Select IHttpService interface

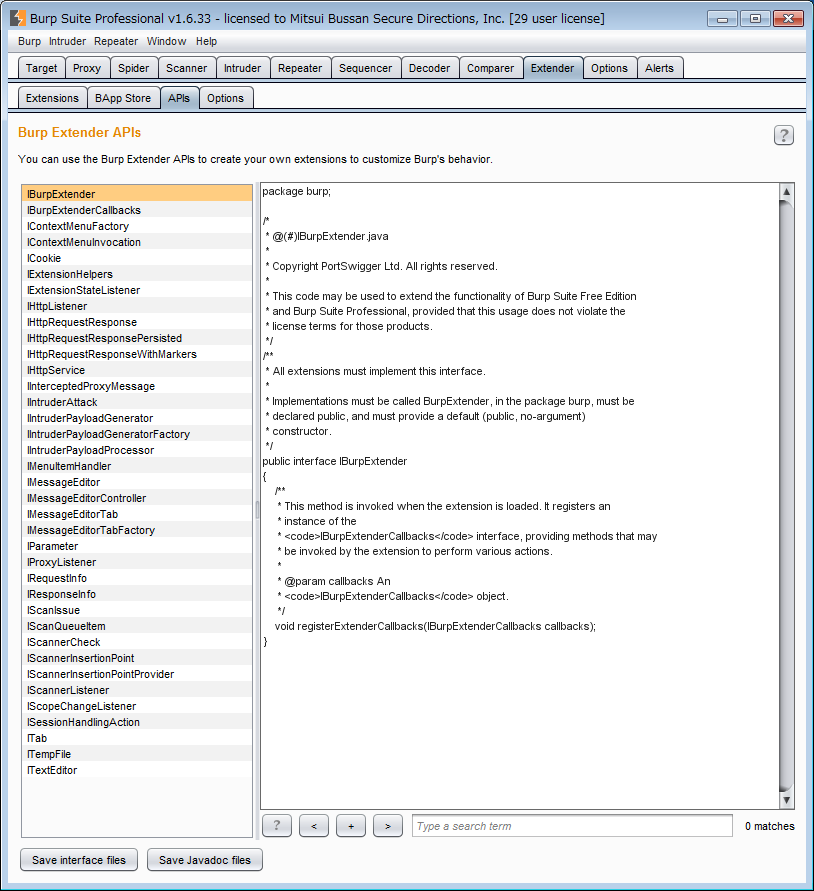[137, 370]
